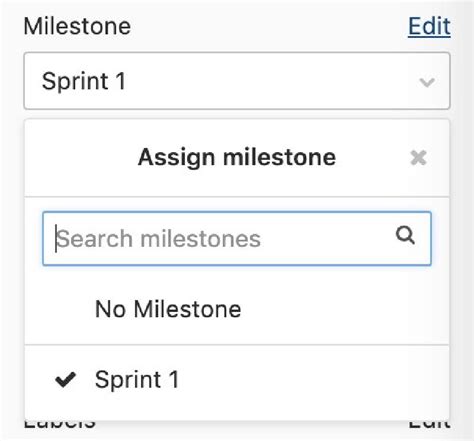This screenshot has width=474, height=441.
Task: Click the partially hidden Labels Edit link
Action: [x=430, y=424]
